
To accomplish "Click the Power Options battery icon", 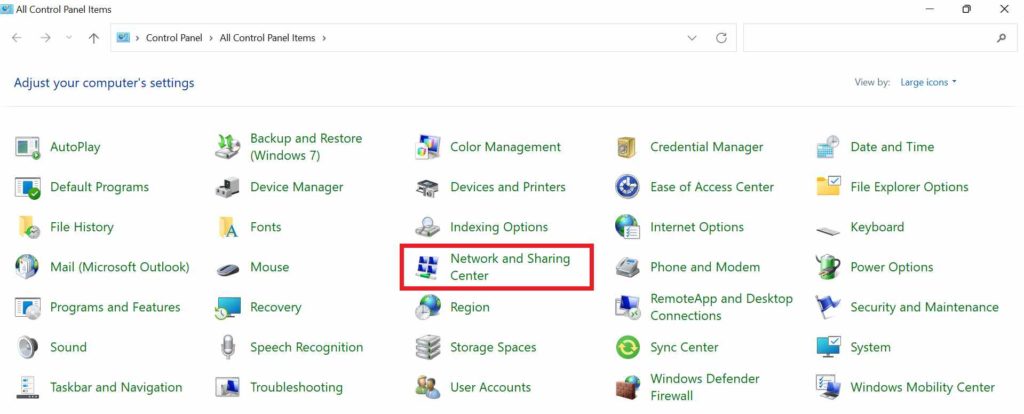I will click(828, 266).
